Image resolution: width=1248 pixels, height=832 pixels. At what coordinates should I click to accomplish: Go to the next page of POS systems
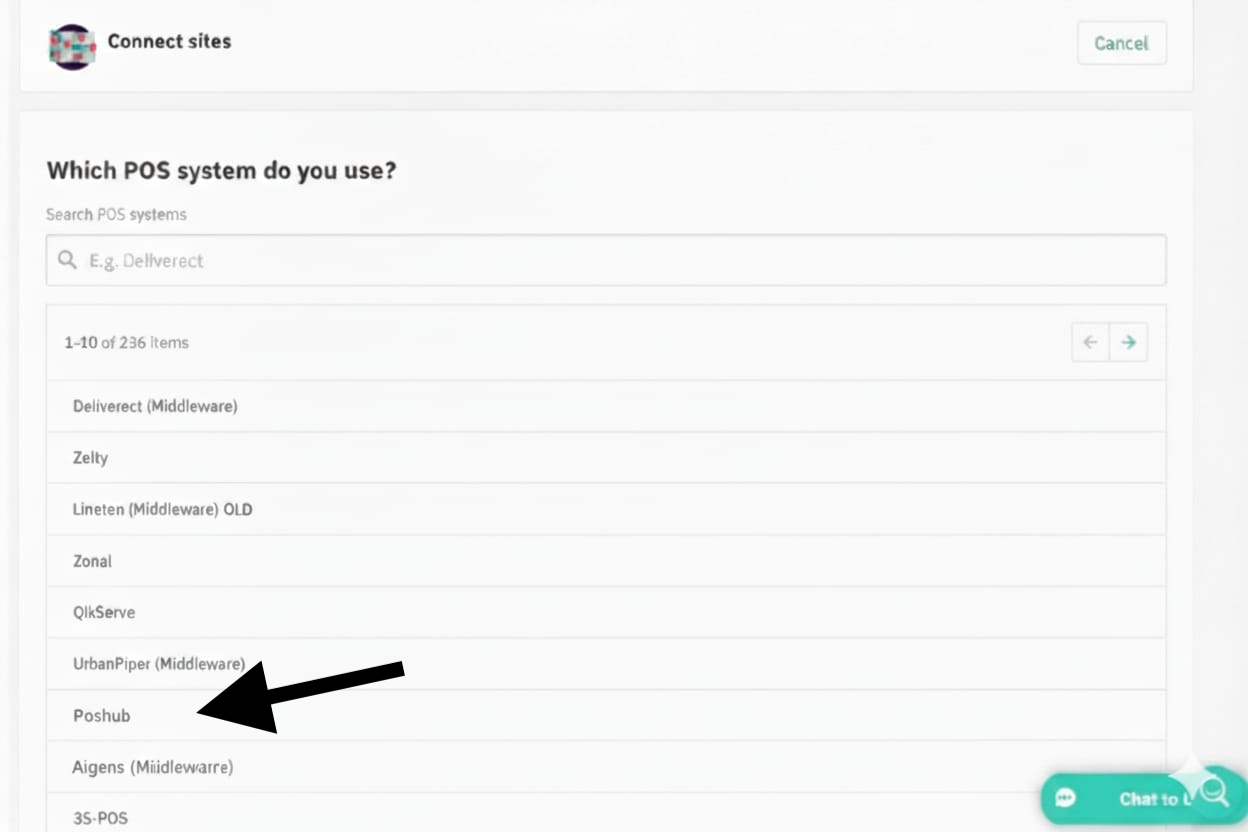coord(1131,341)
